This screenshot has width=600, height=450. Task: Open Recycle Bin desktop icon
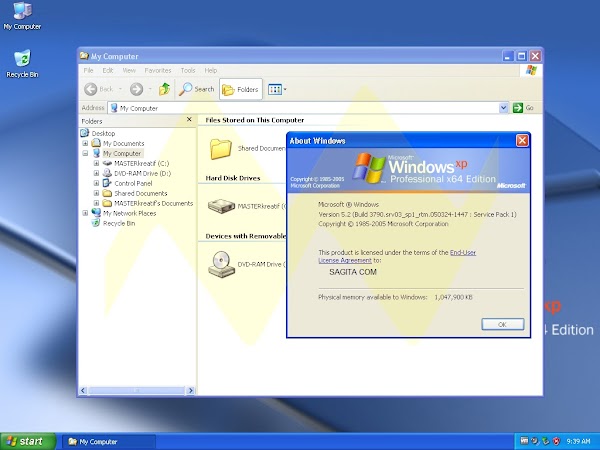(x=22, y=64)
